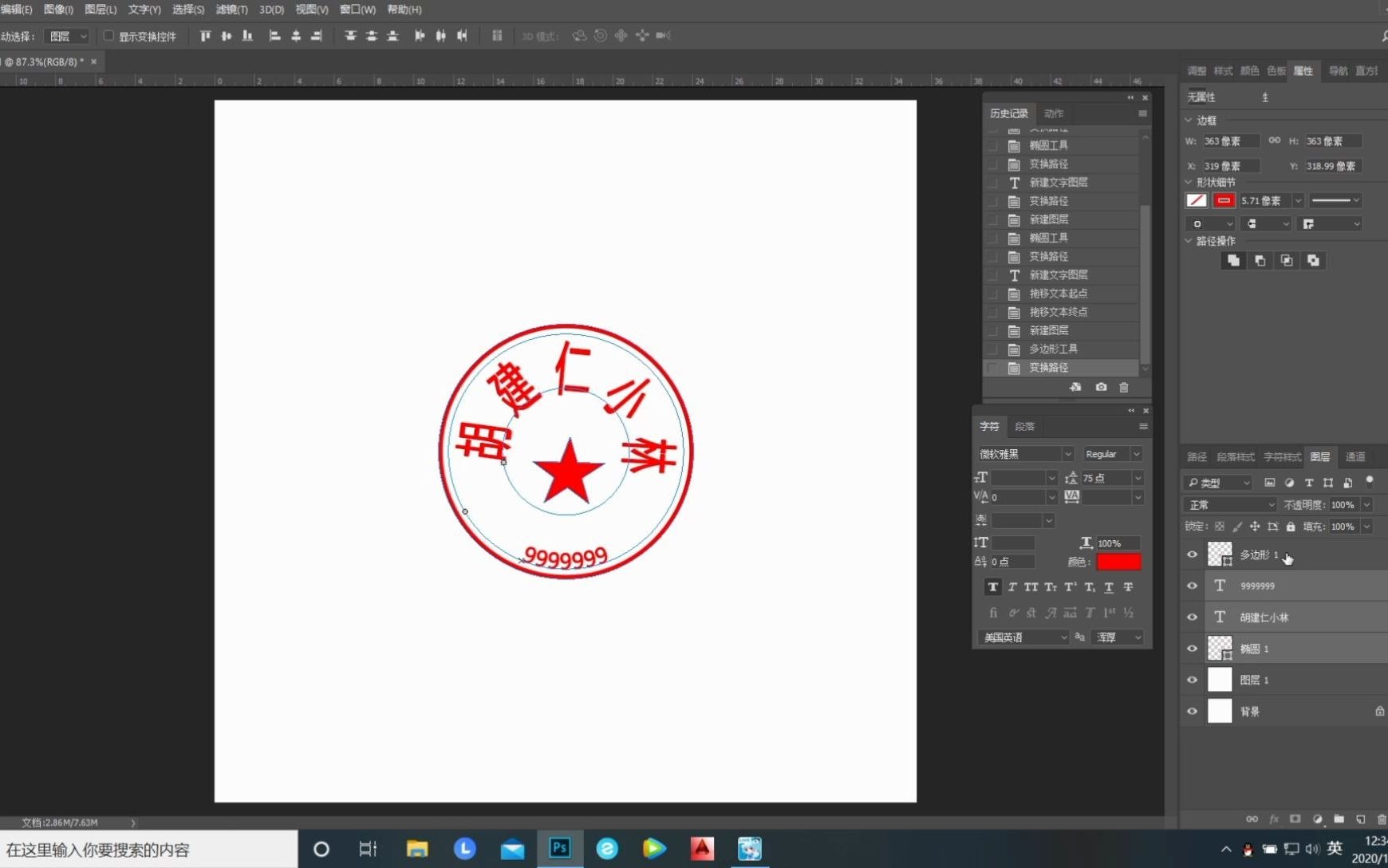The image size is (1388, 868).
Task: Select exclude overlapping shapes path operation
Action: [1313, 260]
